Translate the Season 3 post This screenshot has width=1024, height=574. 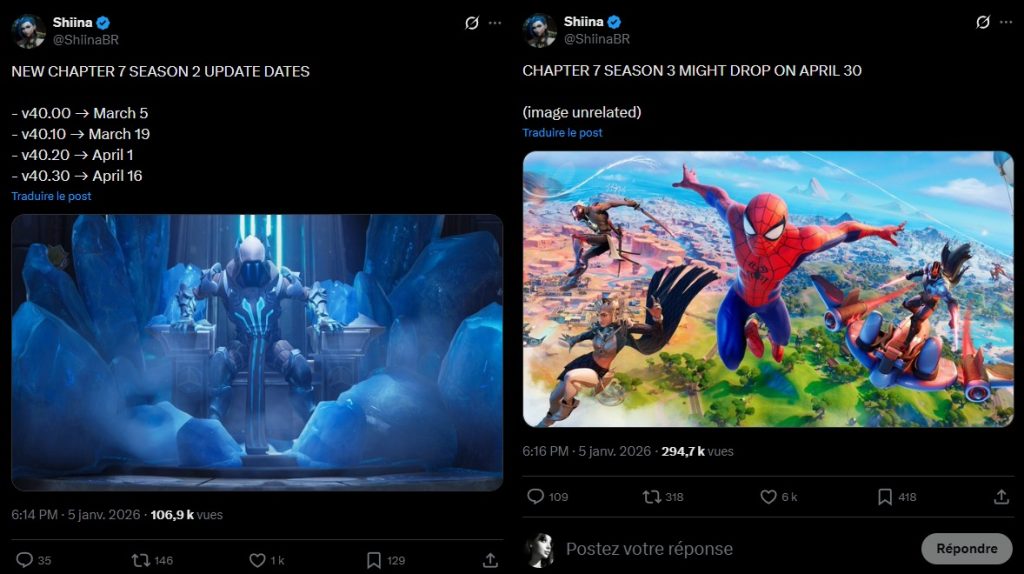point(562,132)
